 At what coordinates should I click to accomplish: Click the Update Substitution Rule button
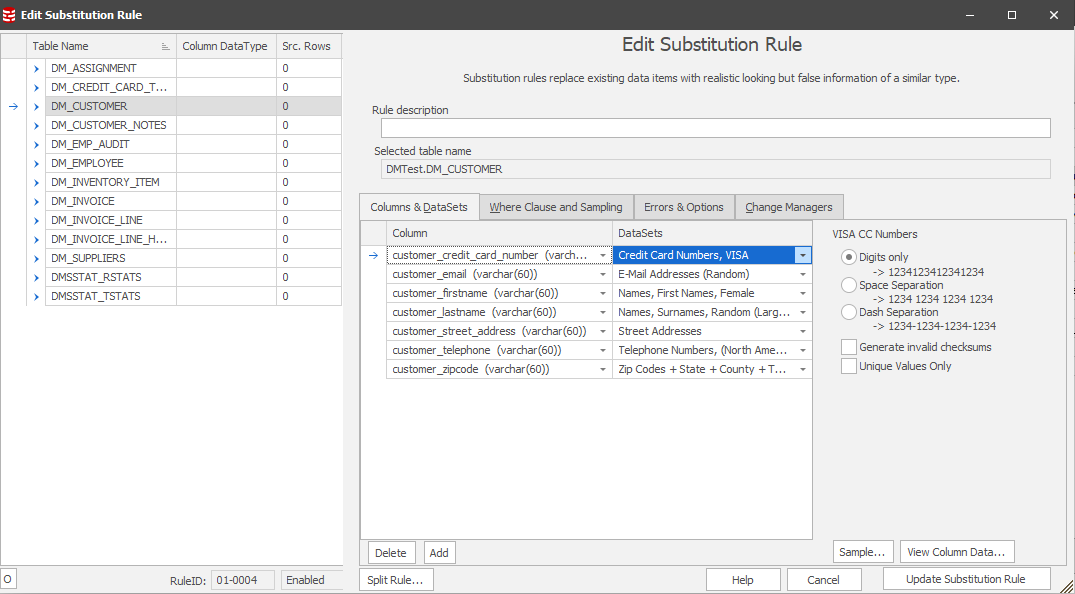[966, 579]
